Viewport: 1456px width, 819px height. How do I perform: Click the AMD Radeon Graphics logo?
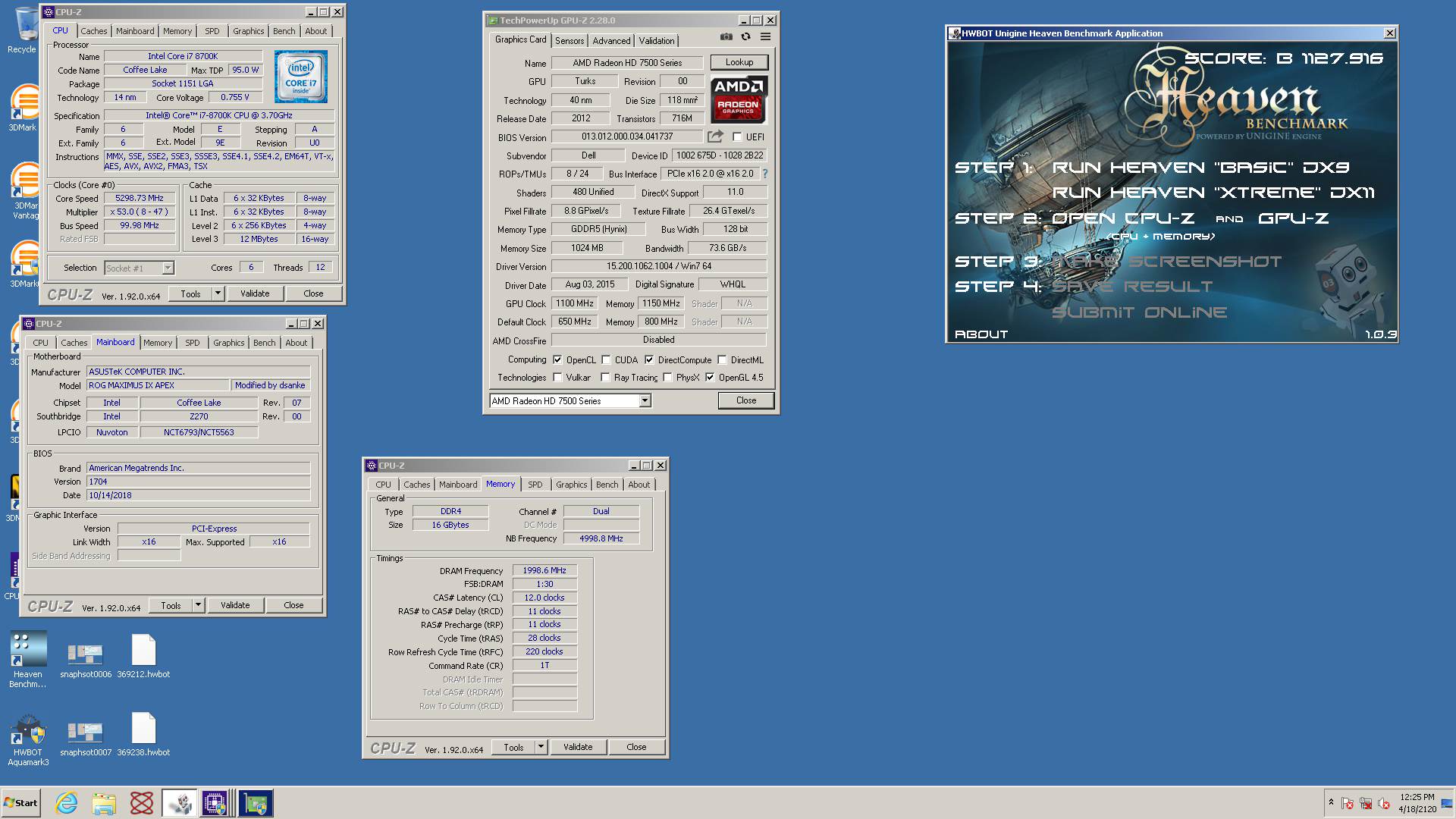point(739,99)
